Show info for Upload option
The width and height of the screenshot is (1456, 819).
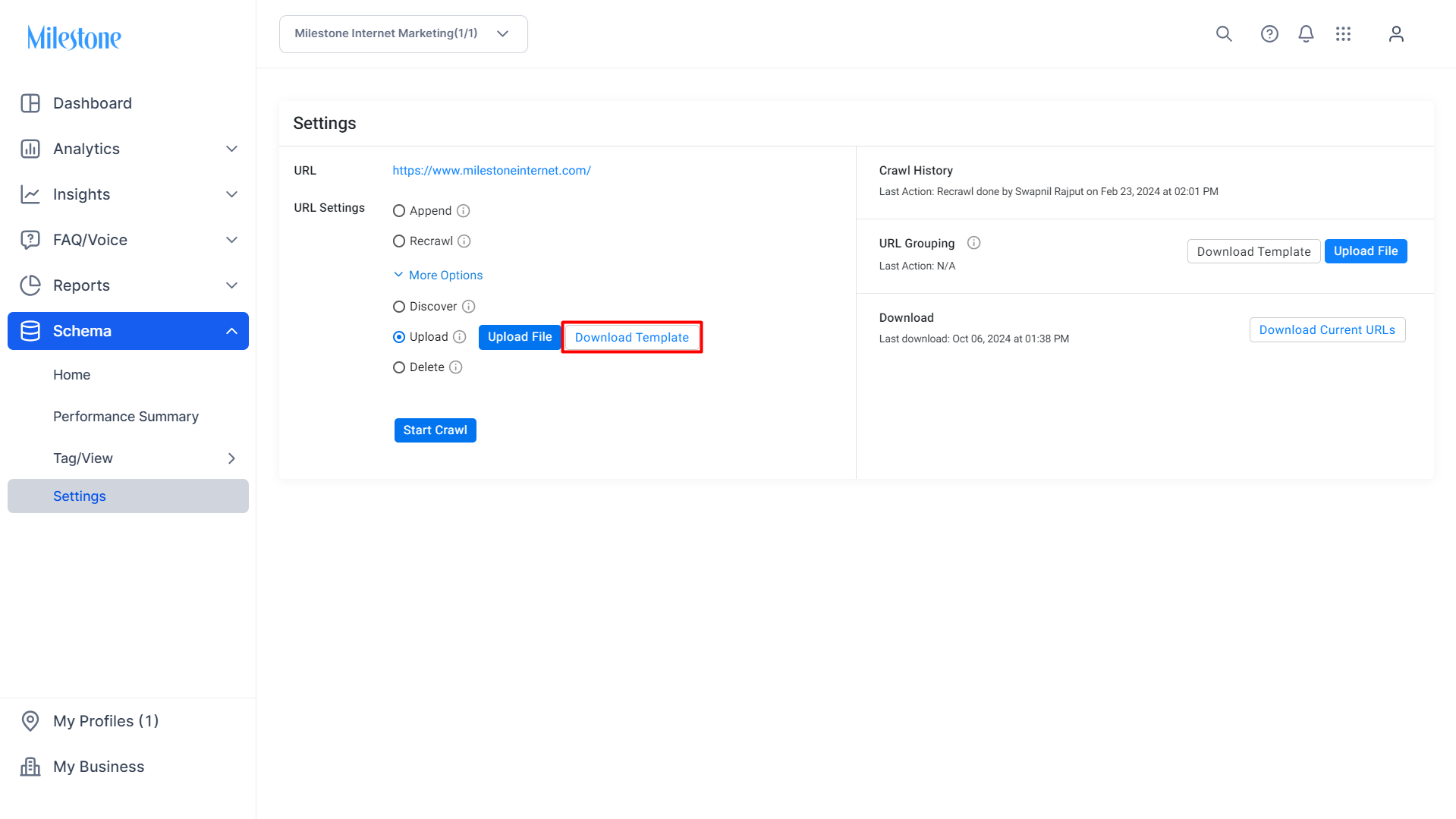tap(460, 337)
